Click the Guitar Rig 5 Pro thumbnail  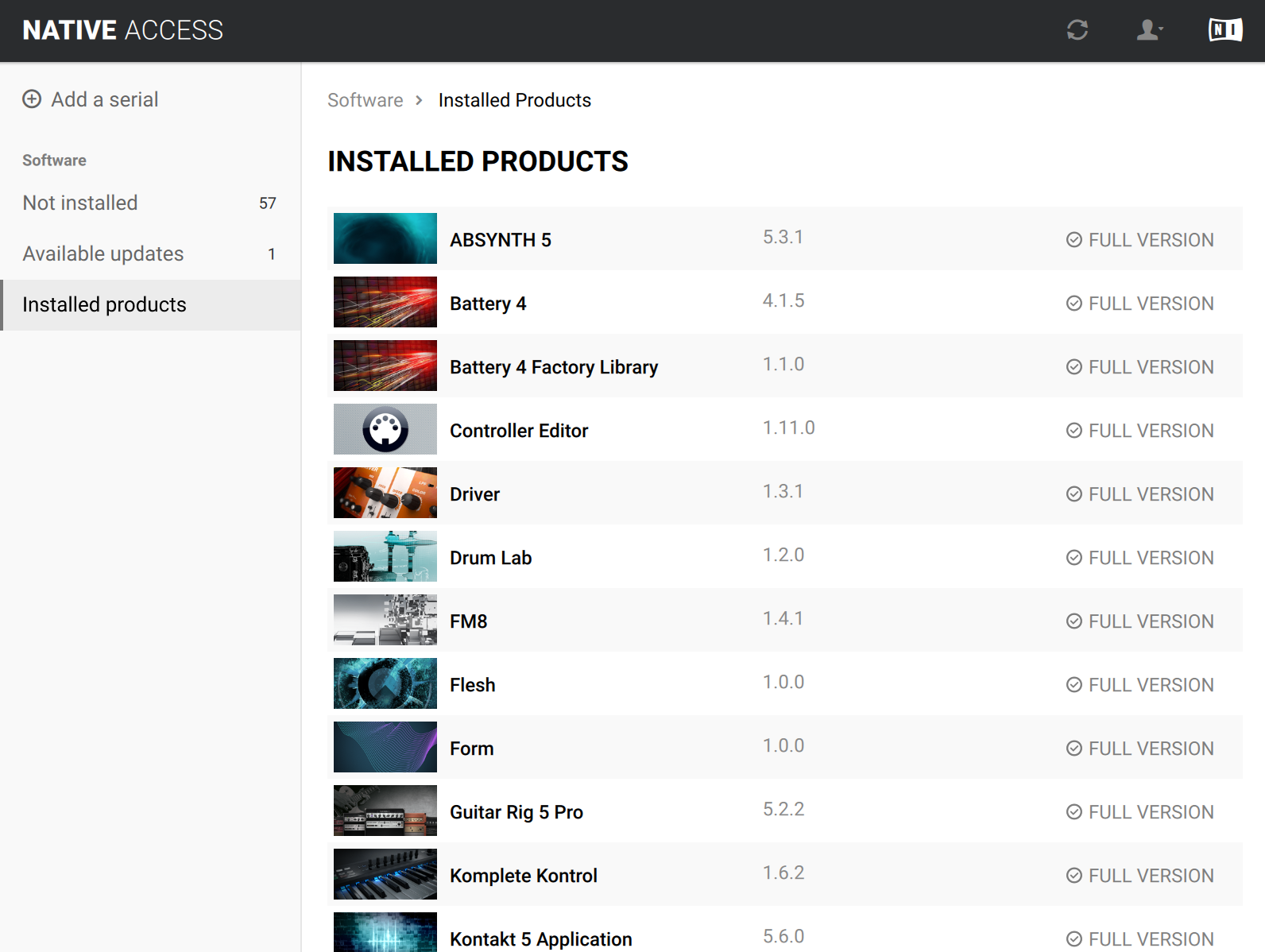(x=385, y=811)
